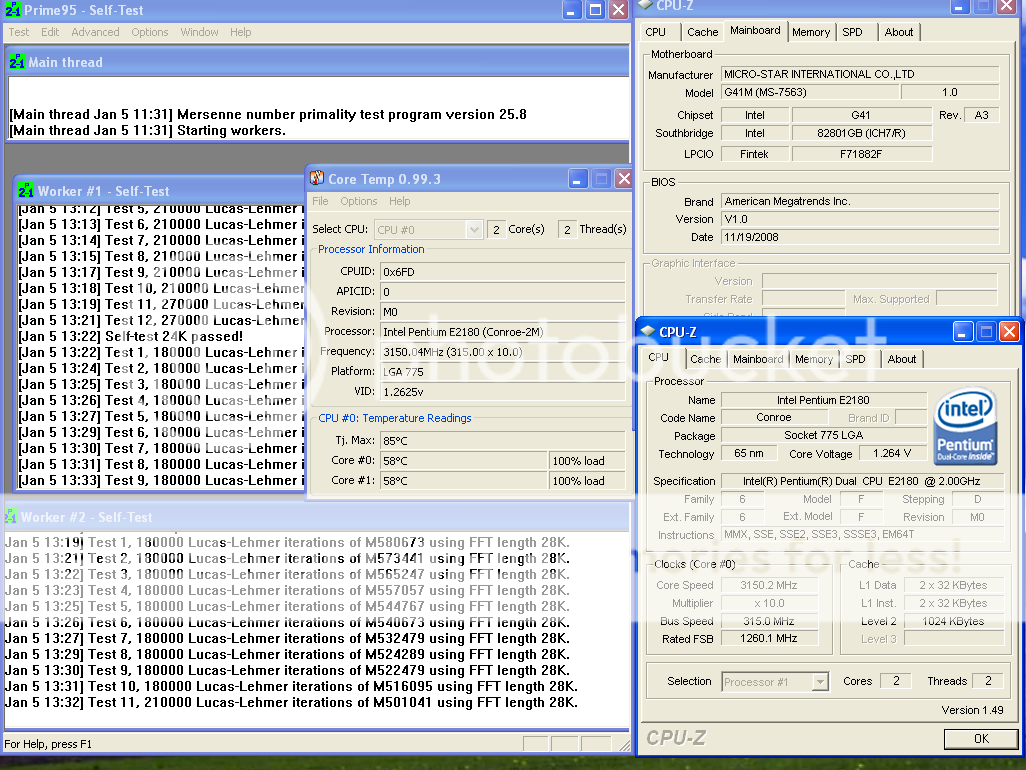Open the Help menu in Prime95
This screenshot has height=770, width=1026.
tap(240, 32)
